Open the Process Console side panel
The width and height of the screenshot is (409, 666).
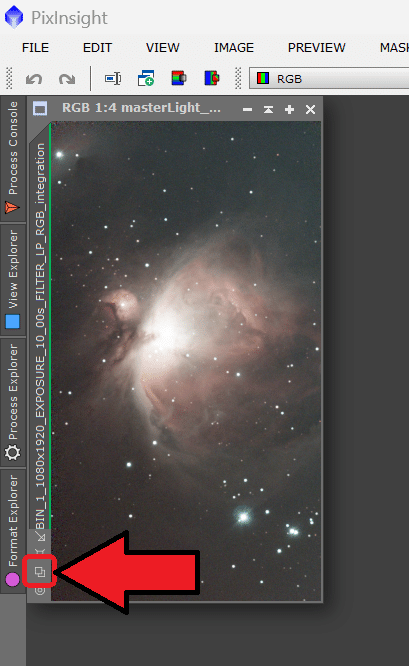(13, 157)
